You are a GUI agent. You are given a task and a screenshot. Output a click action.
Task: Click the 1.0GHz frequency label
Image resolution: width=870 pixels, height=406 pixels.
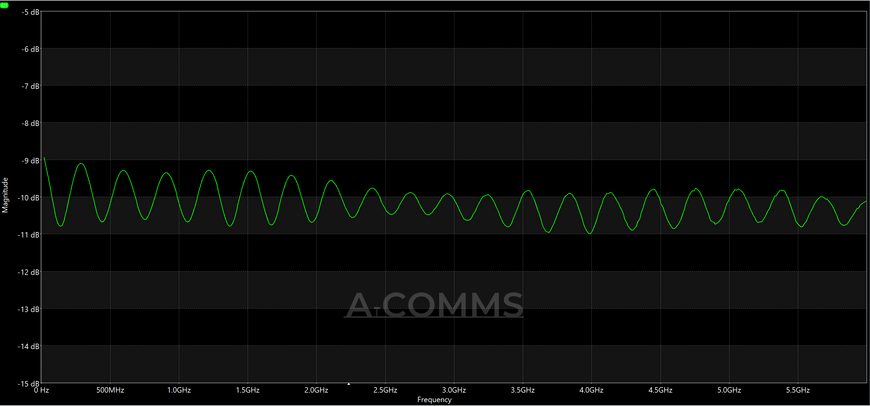click(x=179, y=390)
